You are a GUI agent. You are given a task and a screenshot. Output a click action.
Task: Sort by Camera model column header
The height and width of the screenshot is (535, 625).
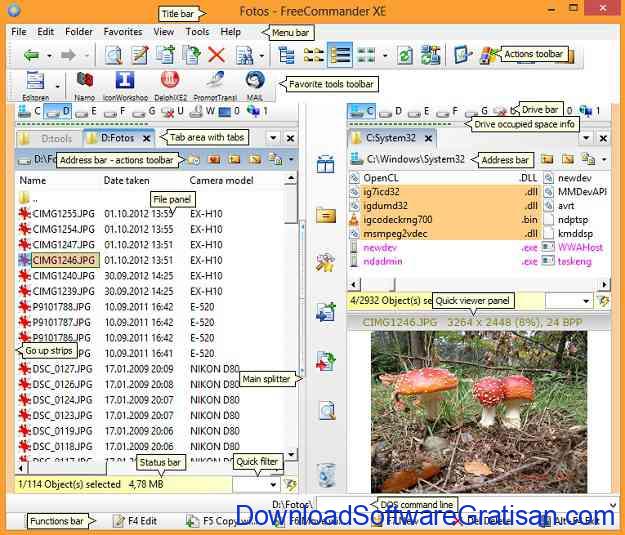coord(221,181)
